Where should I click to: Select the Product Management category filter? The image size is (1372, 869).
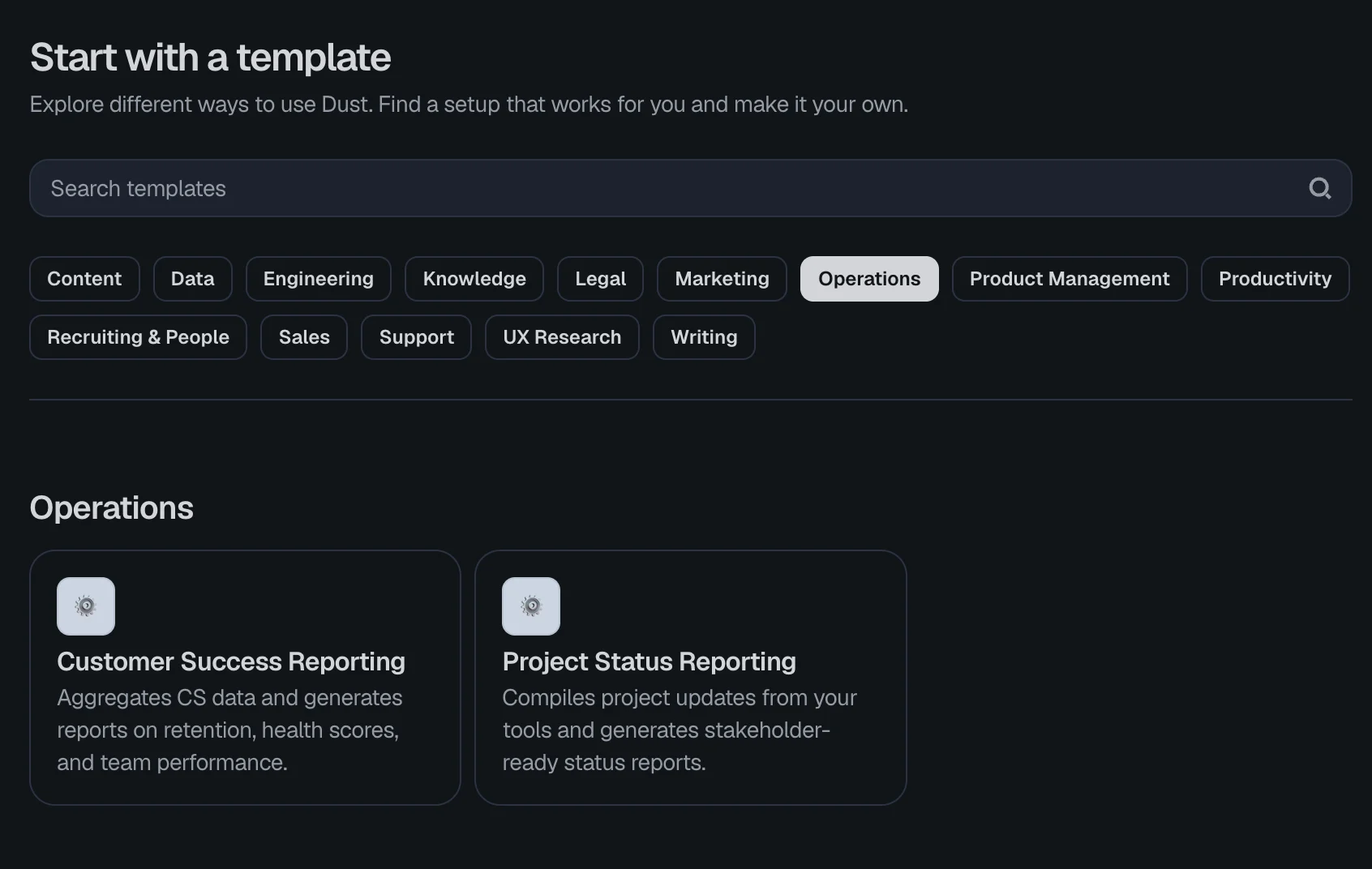(x=1070, y=278)
